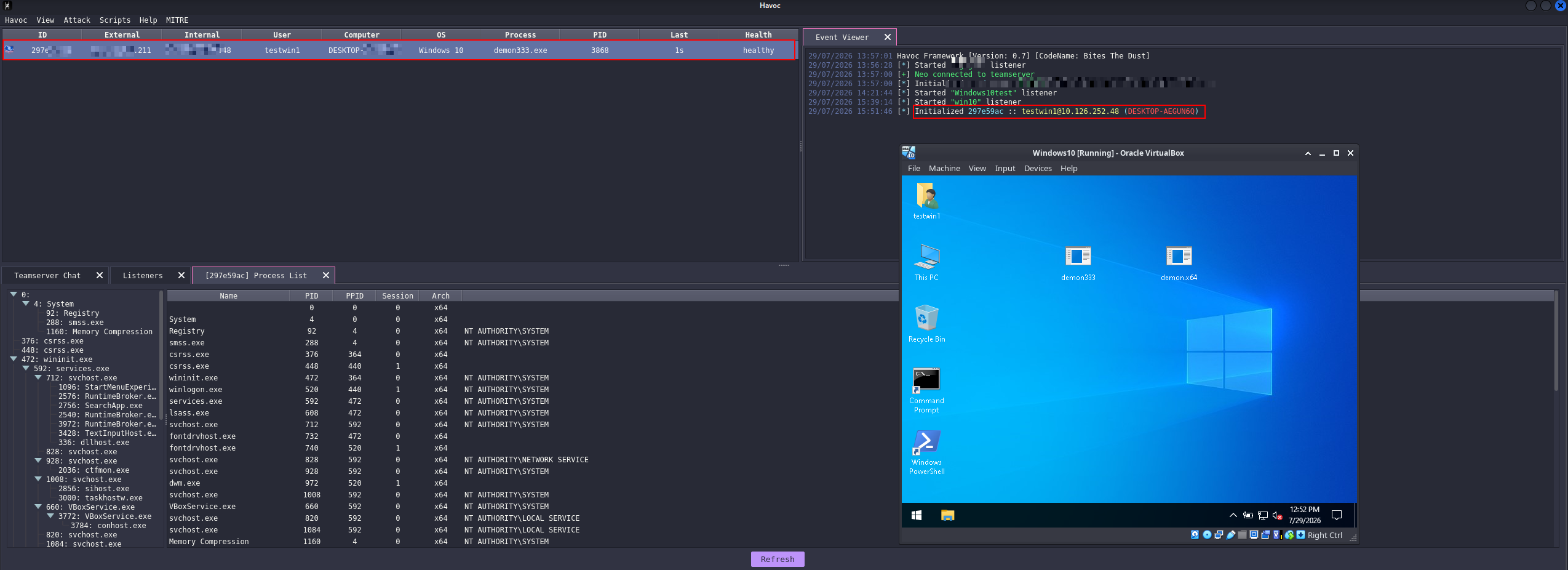Screen dimensions: 1568x570
Task: Switch to the Listeners tab
Action: tap(143, 276)
